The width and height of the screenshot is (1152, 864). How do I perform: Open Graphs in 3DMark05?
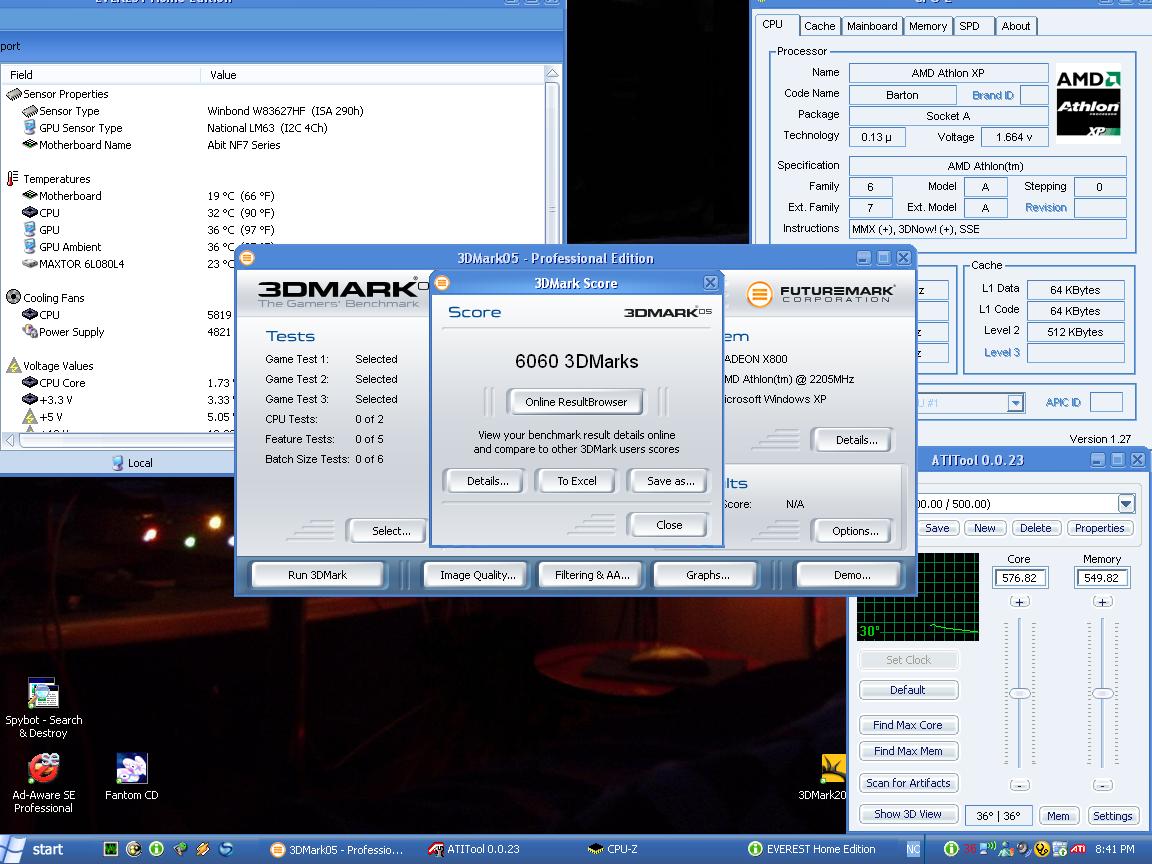pyautogui.click(x=708, y=575)
